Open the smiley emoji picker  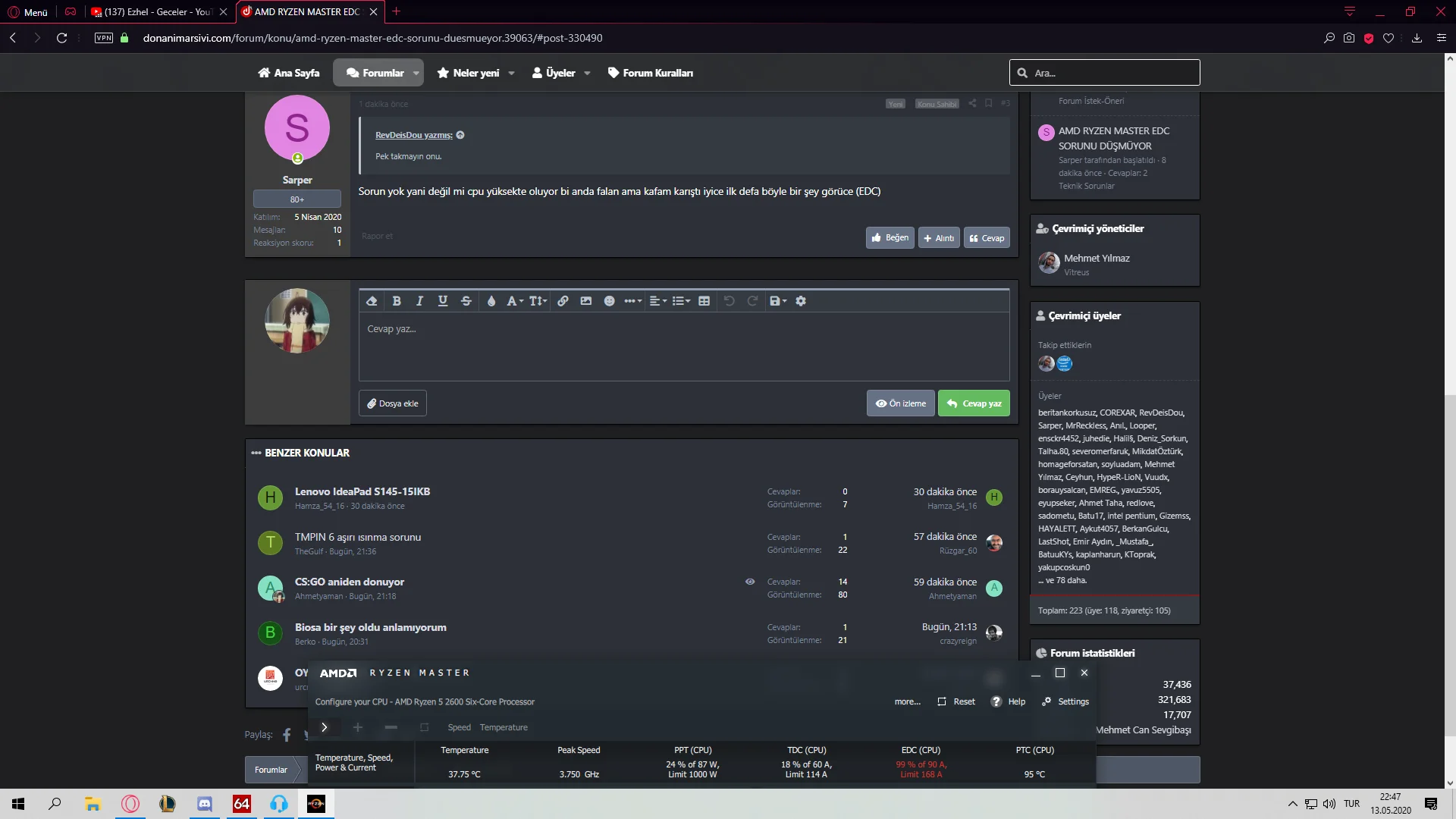point(609,301)
